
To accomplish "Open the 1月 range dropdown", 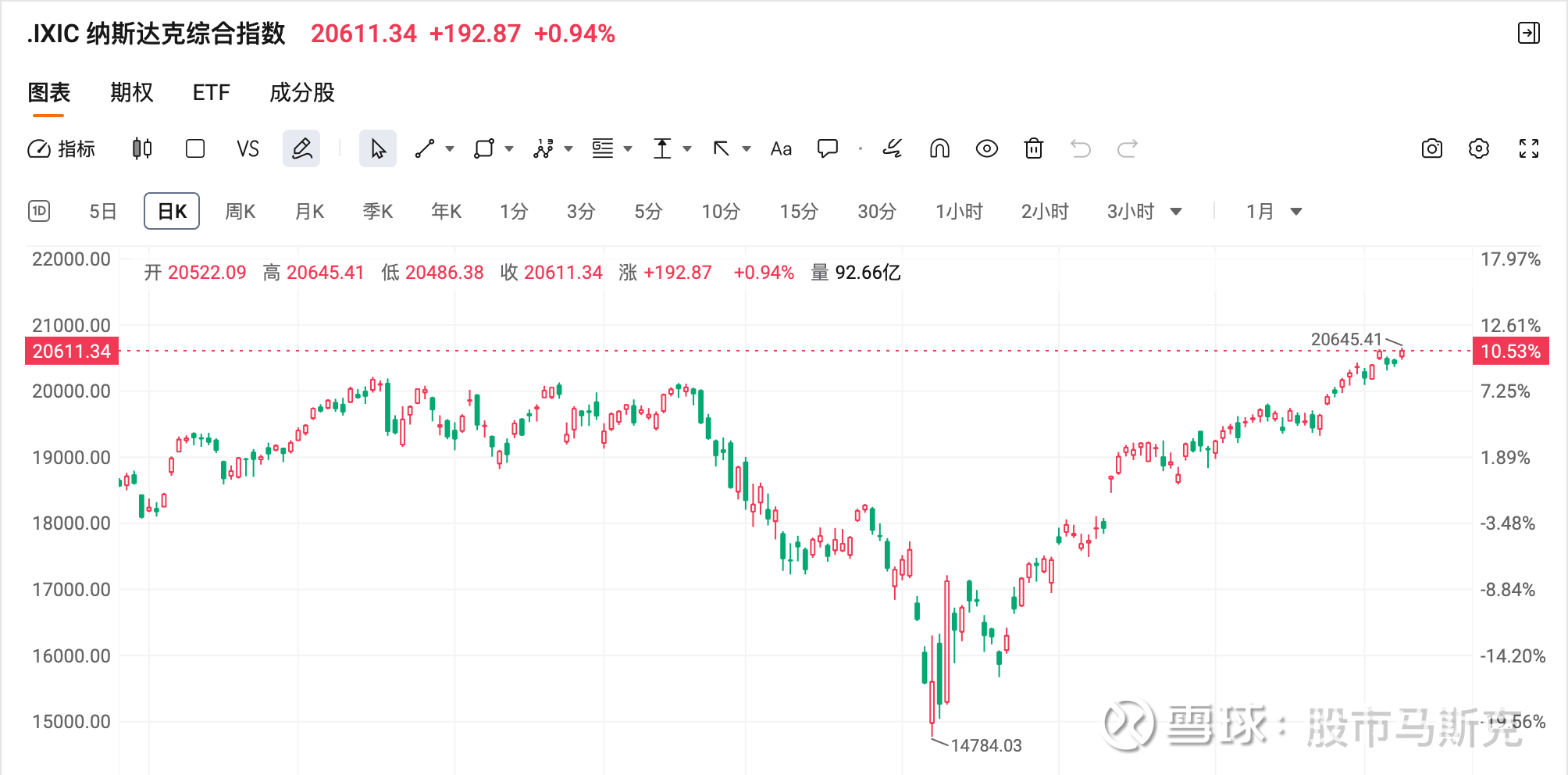I will (1274, 212).
